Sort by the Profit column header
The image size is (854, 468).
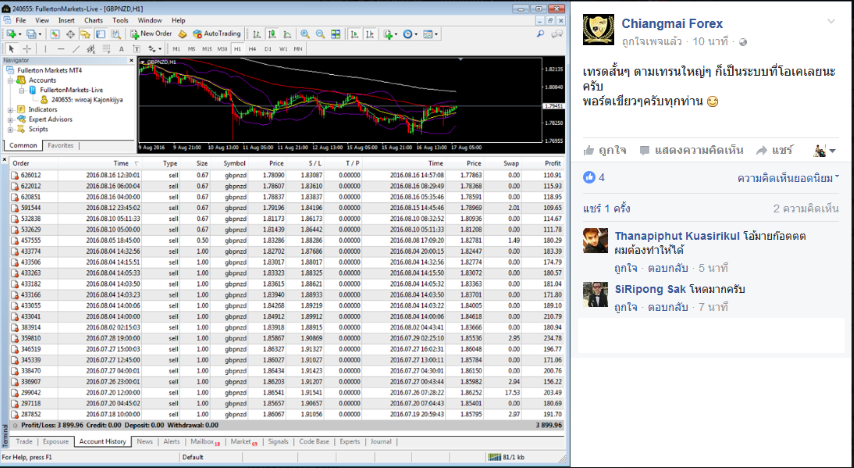552,163
